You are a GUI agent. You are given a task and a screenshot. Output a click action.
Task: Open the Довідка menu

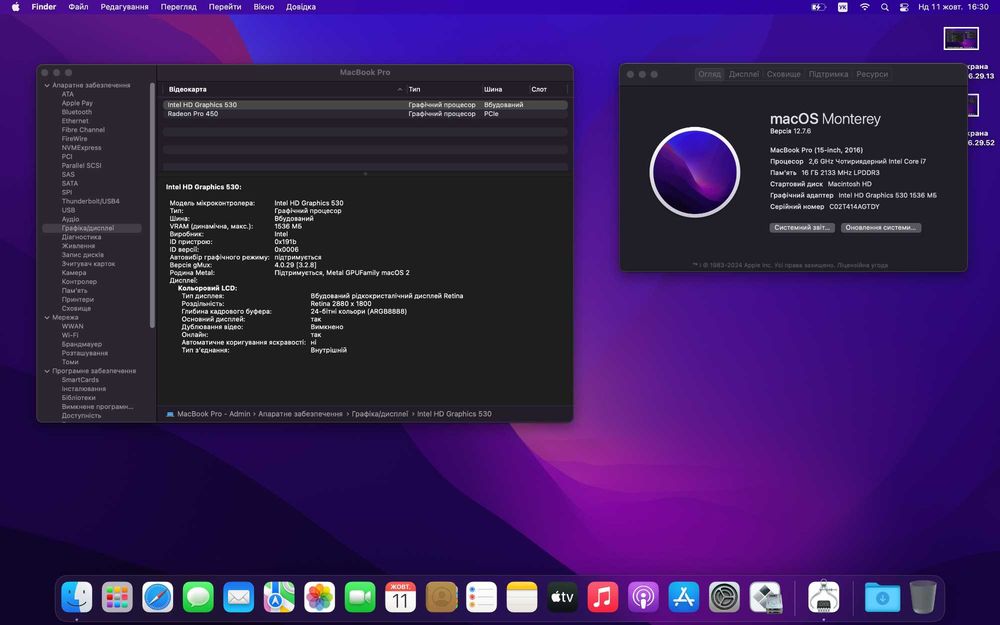tap(300, 7)
